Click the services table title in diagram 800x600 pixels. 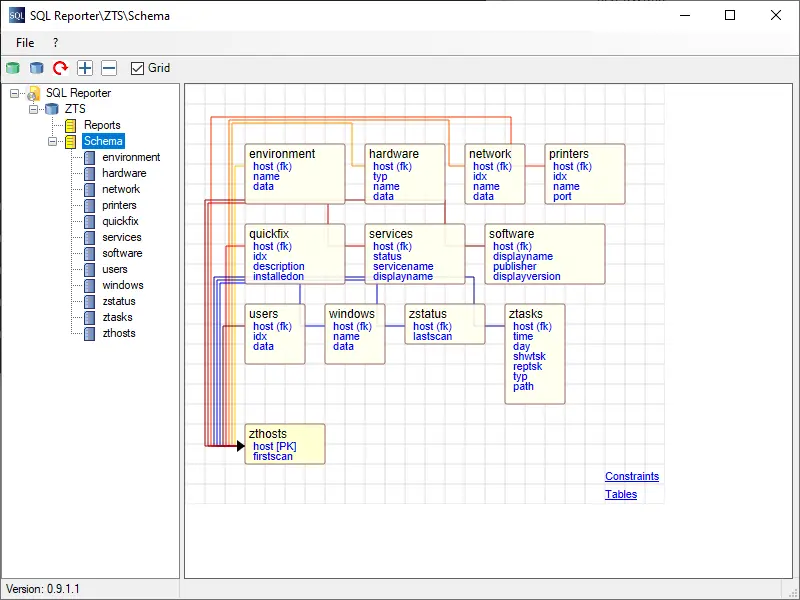[390, 234]
